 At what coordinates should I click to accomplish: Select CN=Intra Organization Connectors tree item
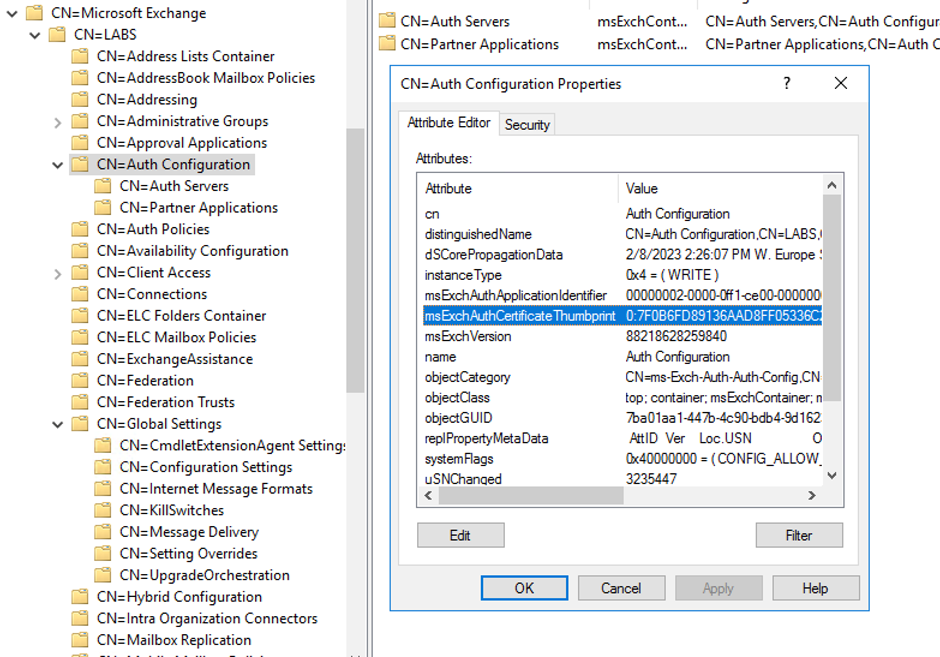pos(207,618)
